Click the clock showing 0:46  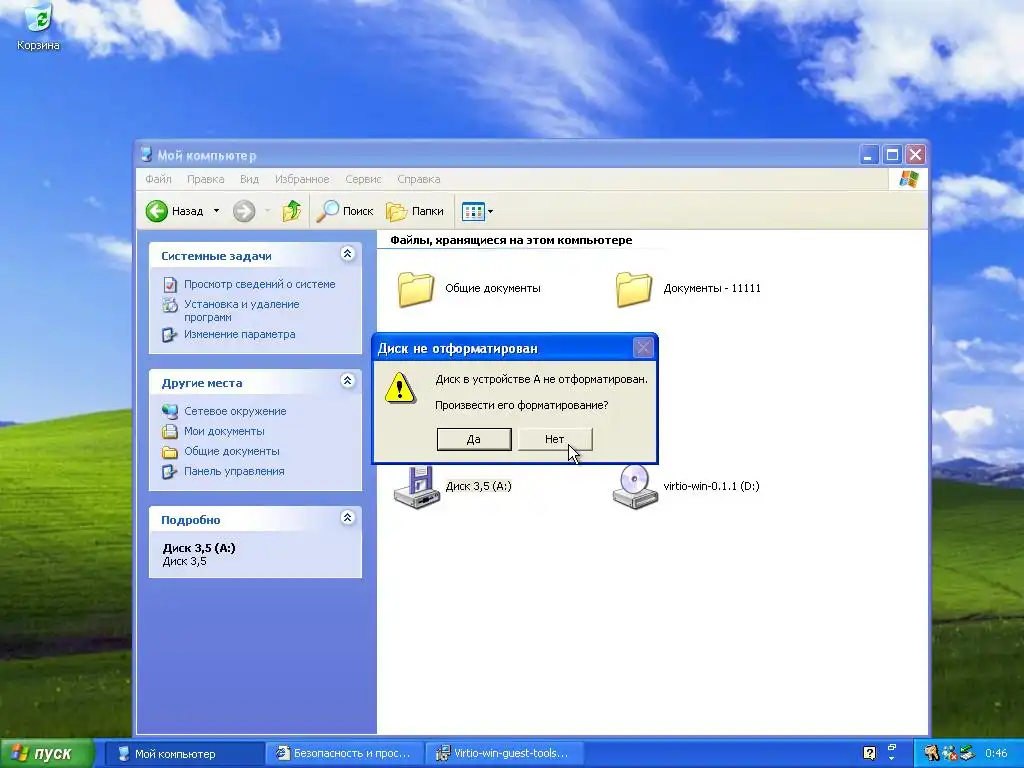996,754
